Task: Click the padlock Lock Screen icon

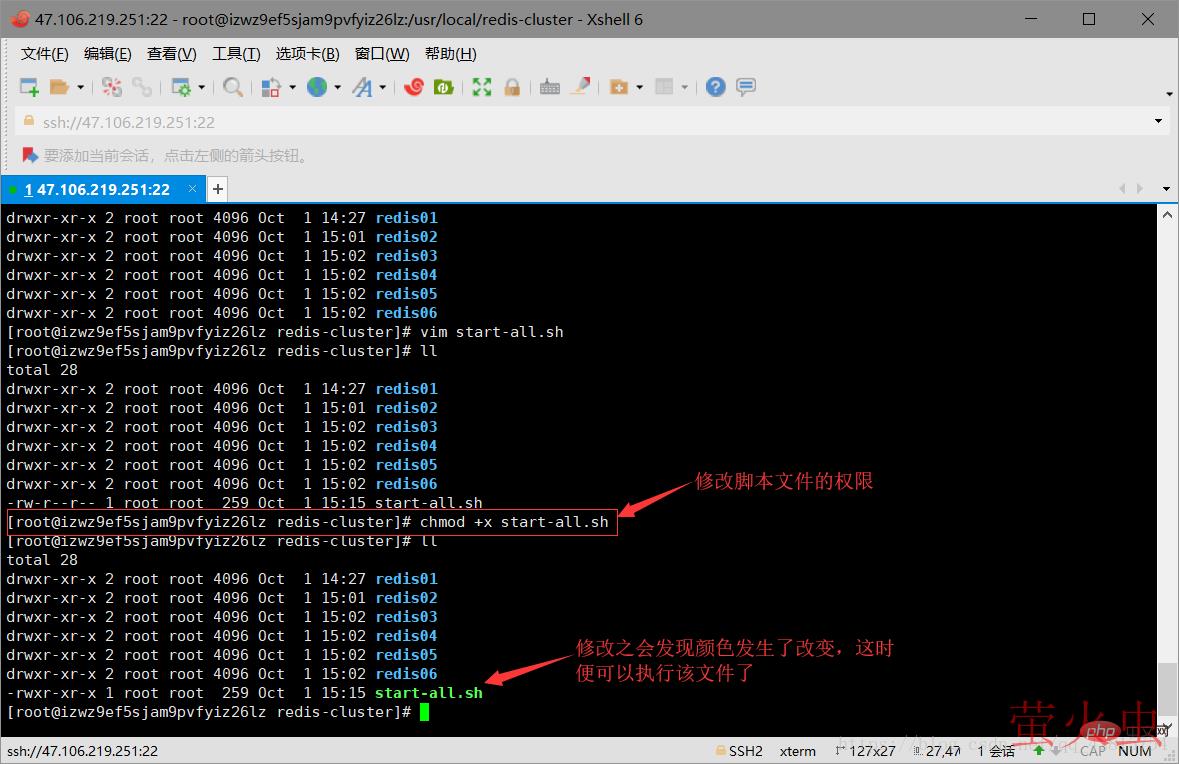Action: [x=512, y=88]
